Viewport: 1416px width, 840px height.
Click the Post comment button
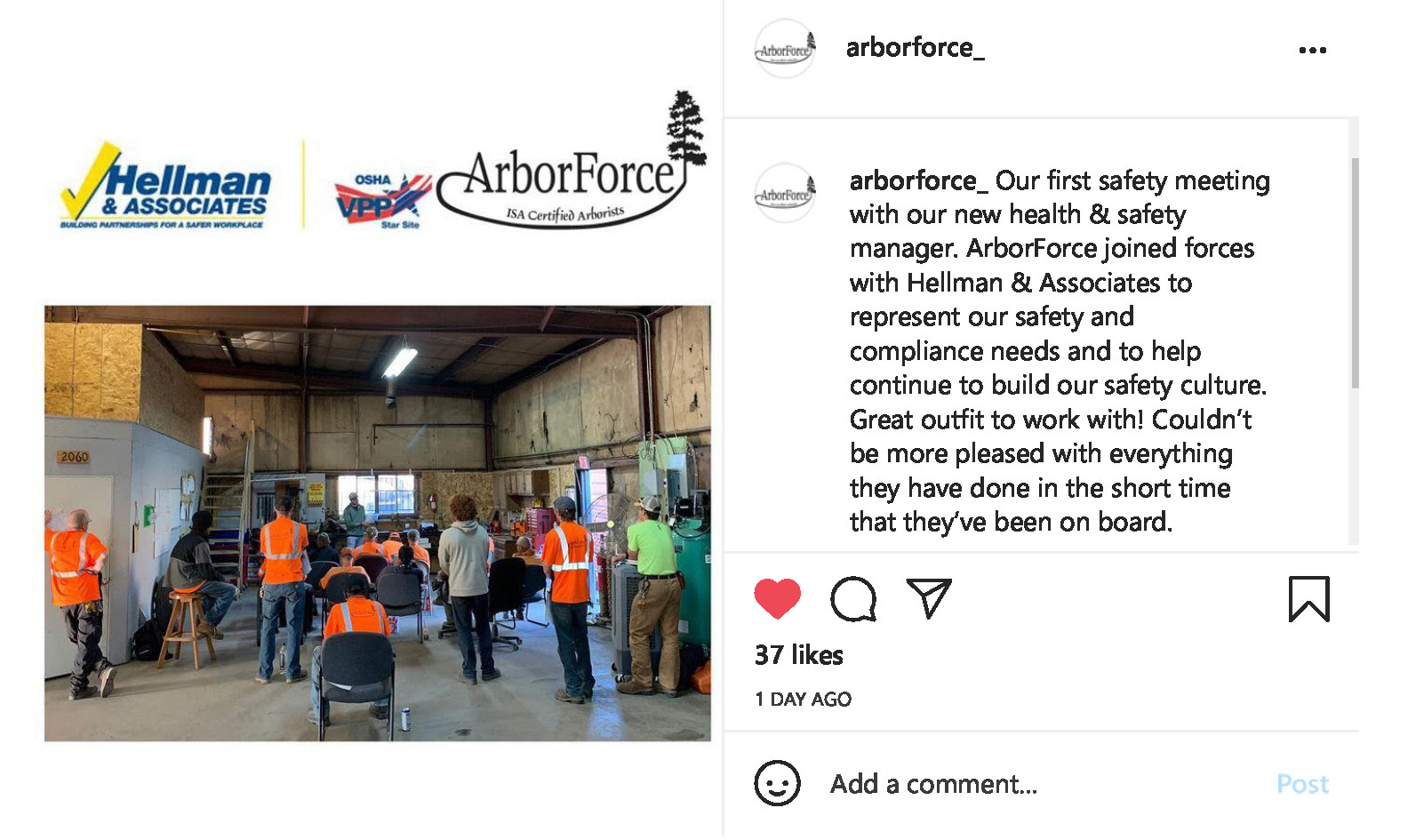[1302, 784]
